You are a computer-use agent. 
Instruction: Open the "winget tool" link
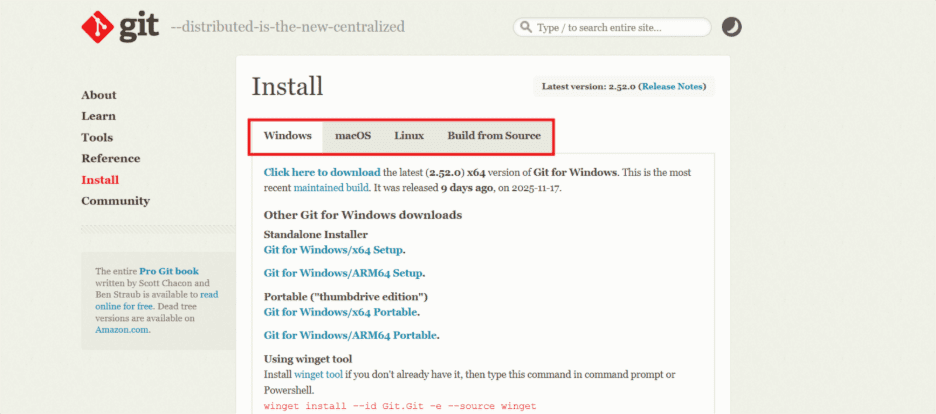tap(318, 375)
